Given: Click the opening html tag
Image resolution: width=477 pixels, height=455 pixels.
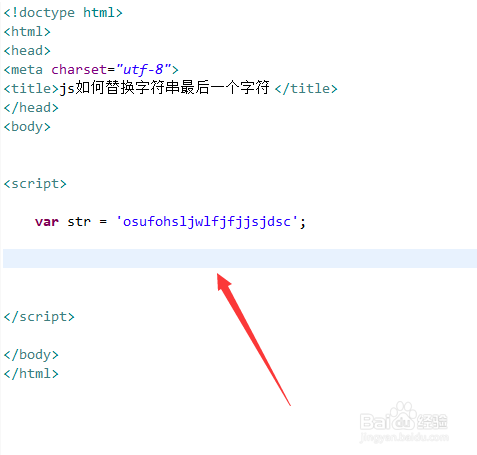Looking at the screenshot, I should pyautogui.click(x=27, y=32).
